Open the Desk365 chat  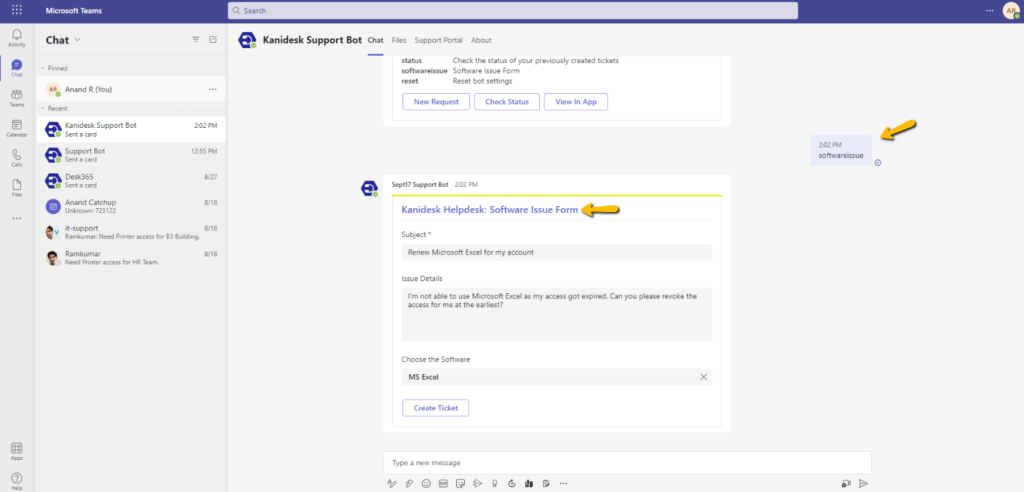pyautogui.click(x=131, y=180)
